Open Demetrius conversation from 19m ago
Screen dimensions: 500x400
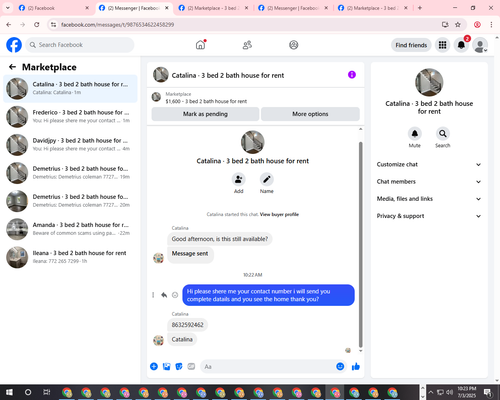point(70,173)
